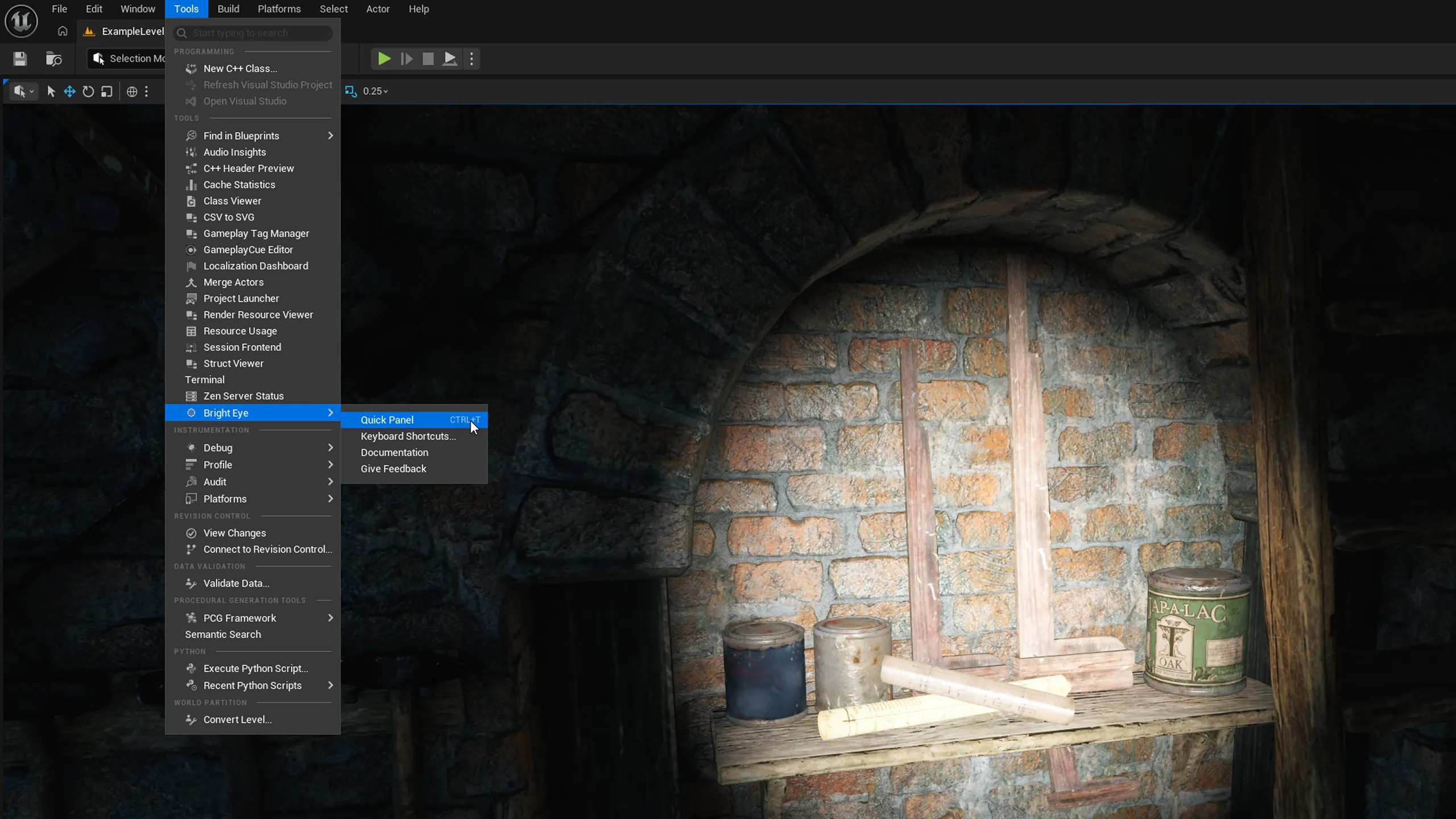Open the Edit menu

pos(94,9)
